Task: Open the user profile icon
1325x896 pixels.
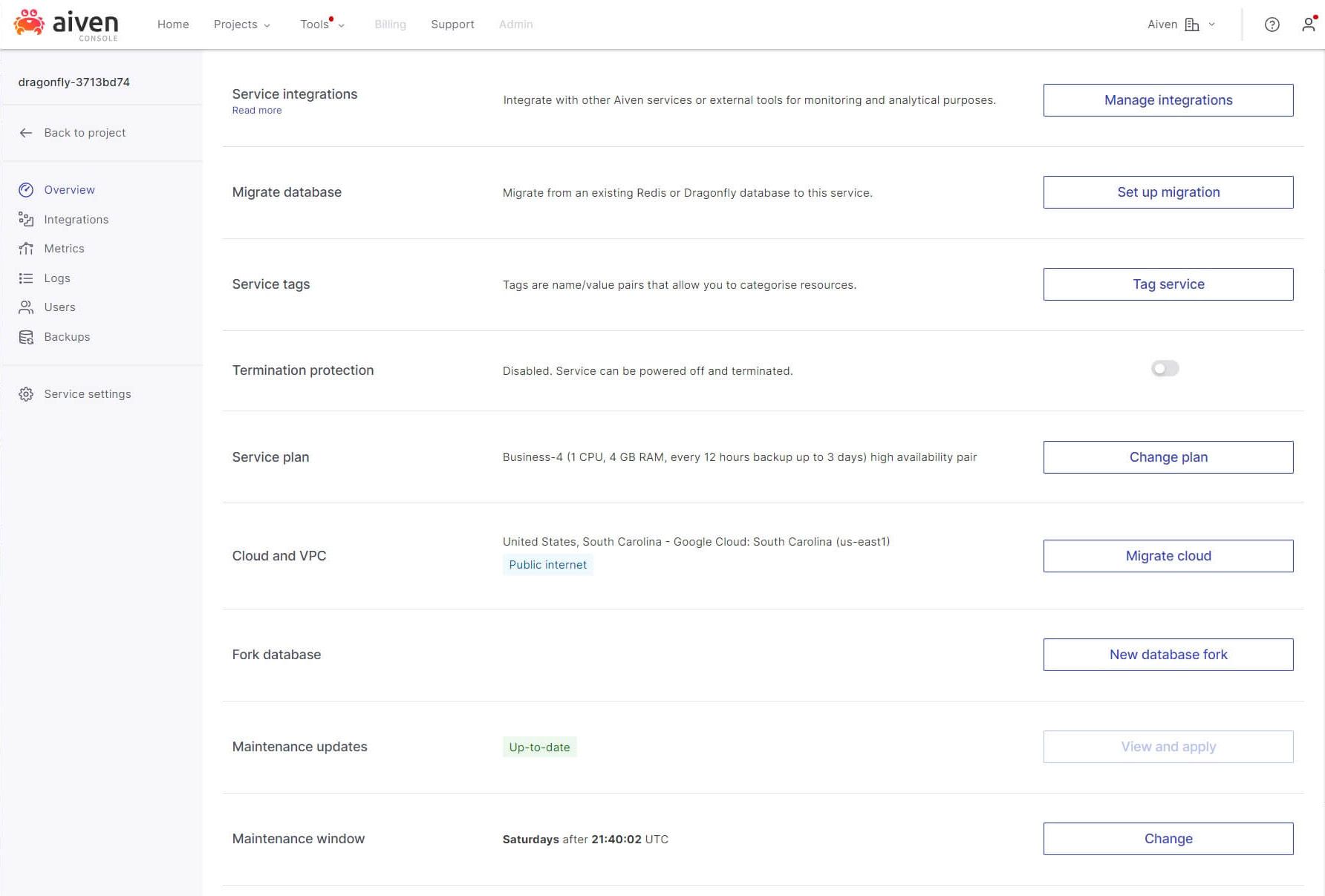Action: point(1308,24)
